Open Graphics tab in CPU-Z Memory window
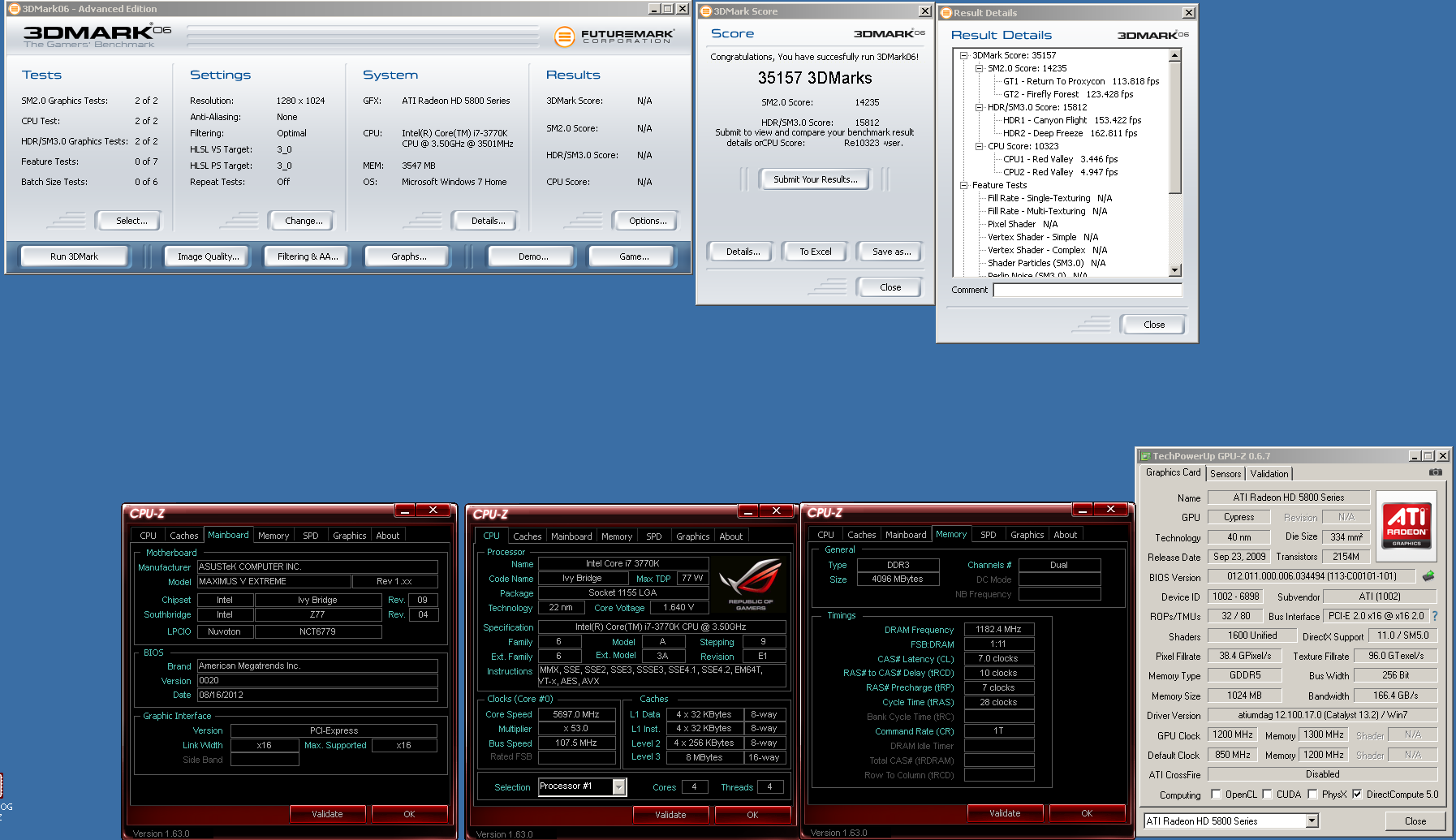This screenshot has width=1456, height=840. [1027, 535]
